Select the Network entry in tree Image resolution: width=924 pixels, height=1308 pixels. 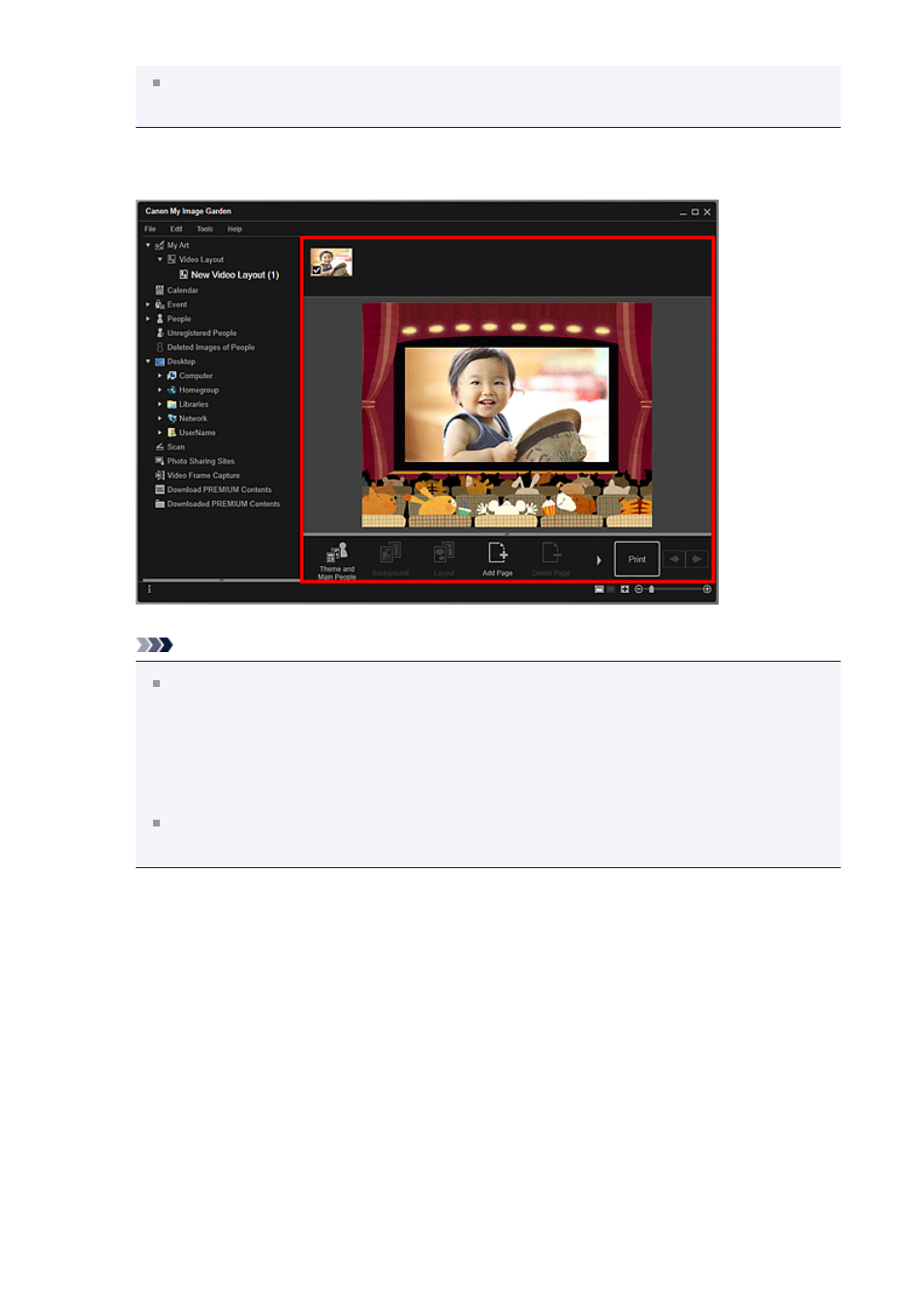pyautogui.click(x=193, y=419)
